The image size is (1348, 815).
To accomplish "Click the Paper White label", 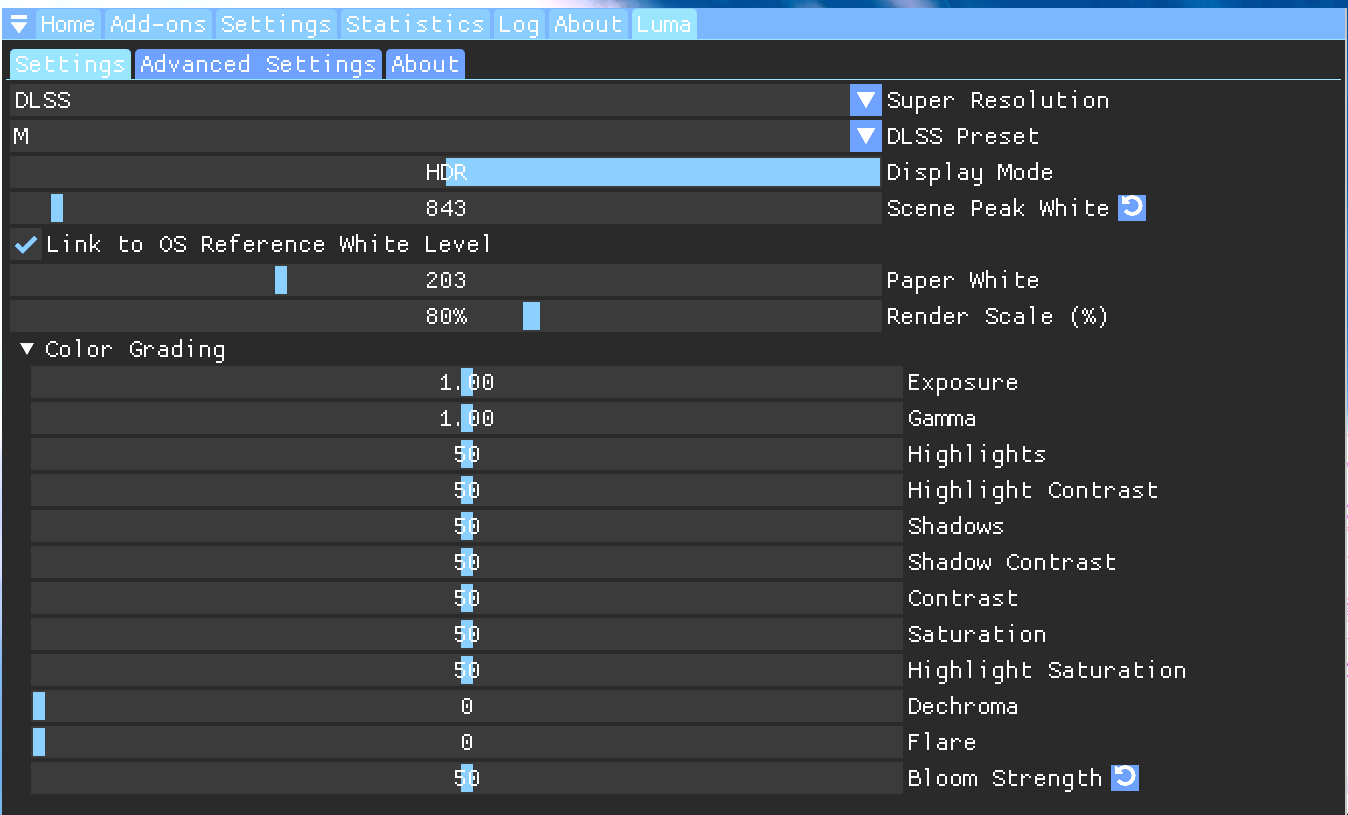I will [963, 280].
